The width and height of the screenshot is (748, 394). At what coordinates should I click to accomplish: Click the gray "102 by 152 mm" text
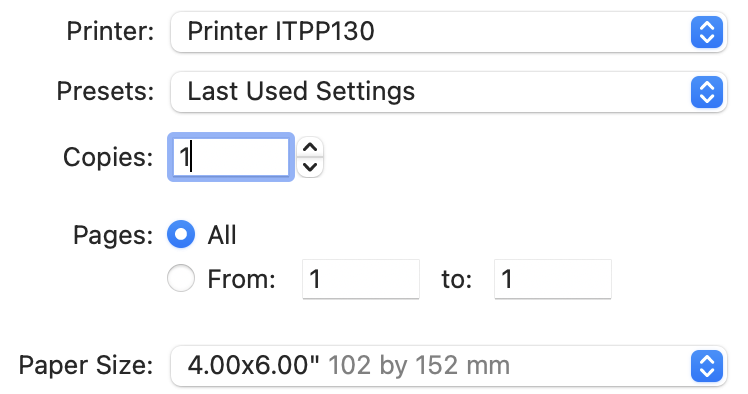tap(419, 366)
